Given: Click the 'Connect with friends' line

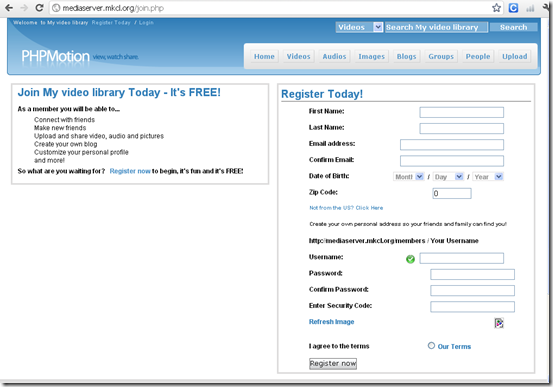Looking at the screenshot, I should click(64, 120).
